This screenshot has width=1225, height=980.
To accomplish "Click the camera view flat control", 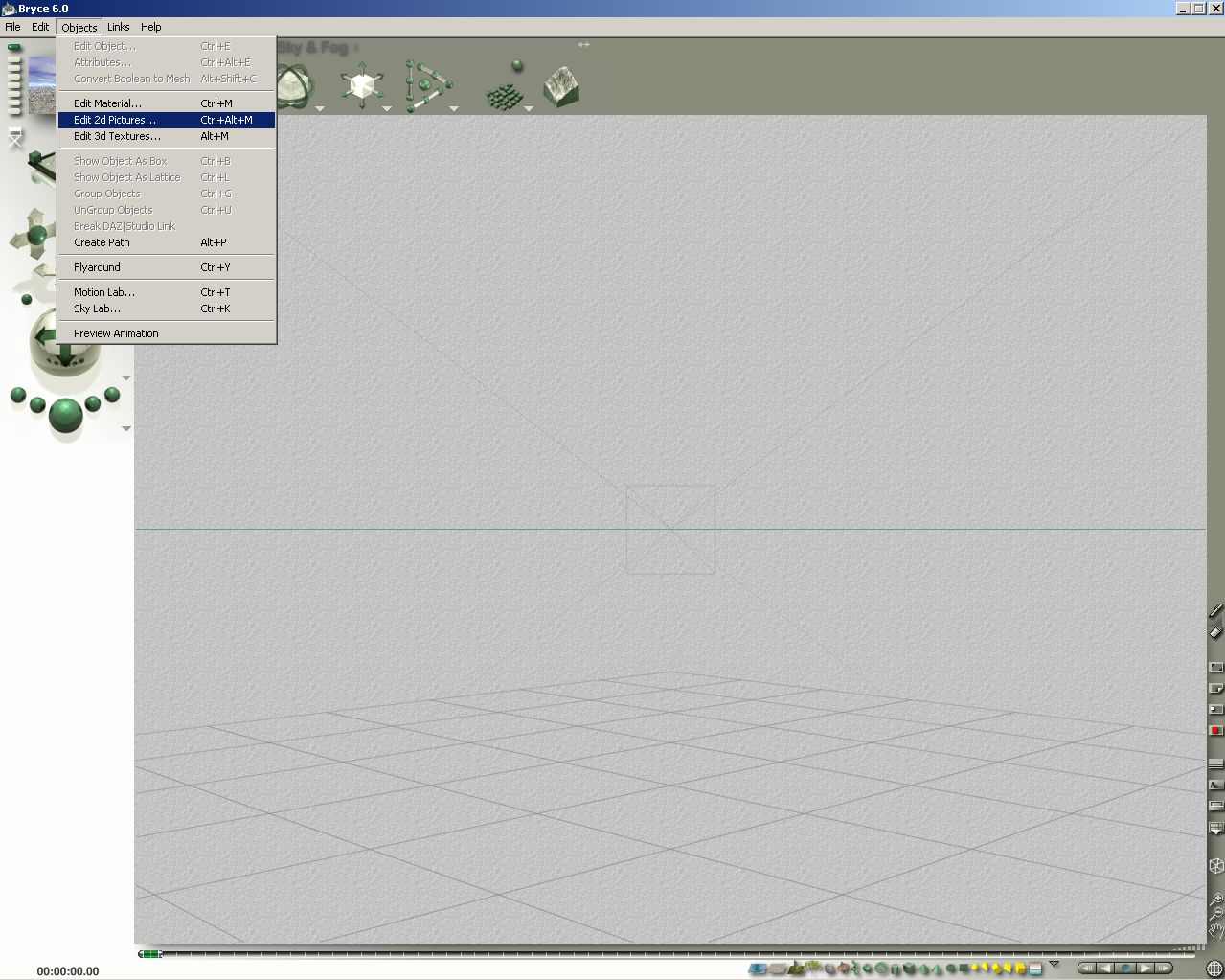I will click(x=40, y=167).
